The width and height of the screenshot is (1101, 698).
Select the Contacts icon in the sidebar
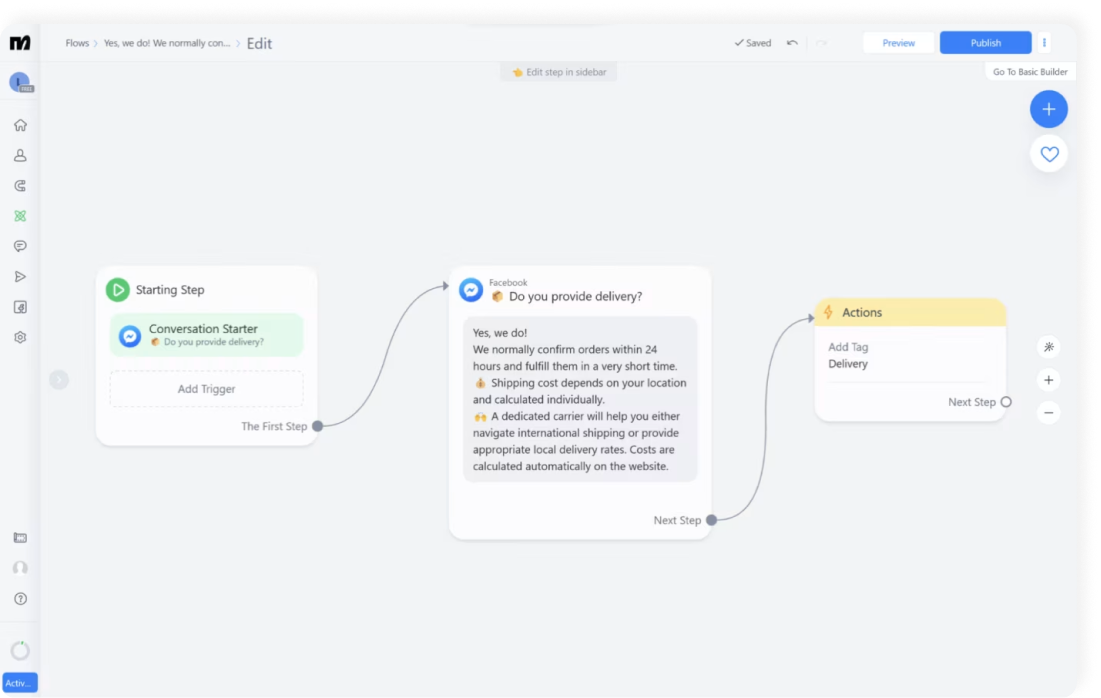pos(20,155)
